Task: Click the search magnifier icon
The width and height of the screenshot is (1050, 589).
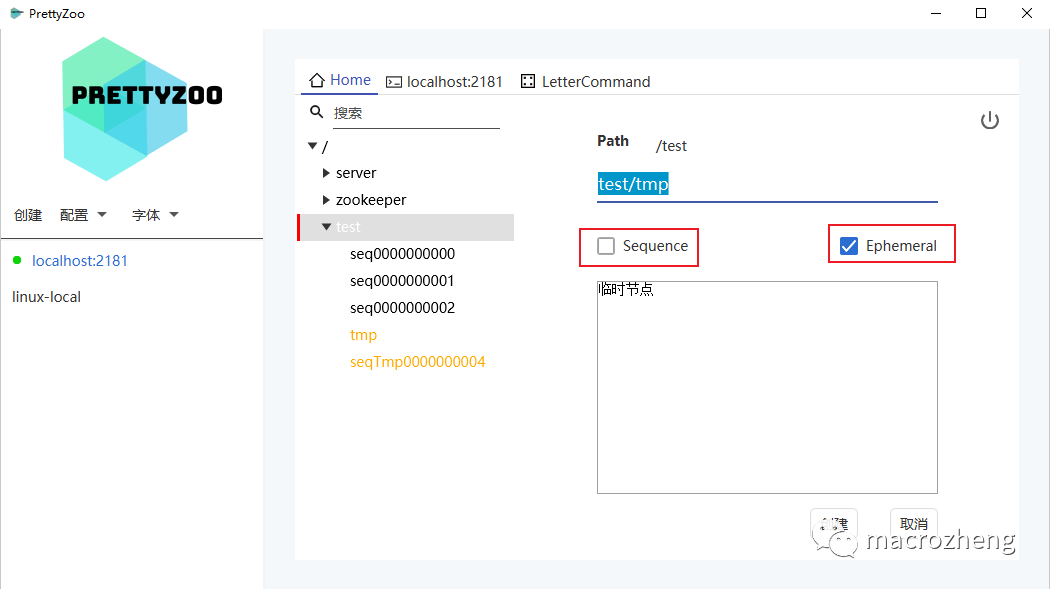Action: pyautogui.click(x=317, y=113)
